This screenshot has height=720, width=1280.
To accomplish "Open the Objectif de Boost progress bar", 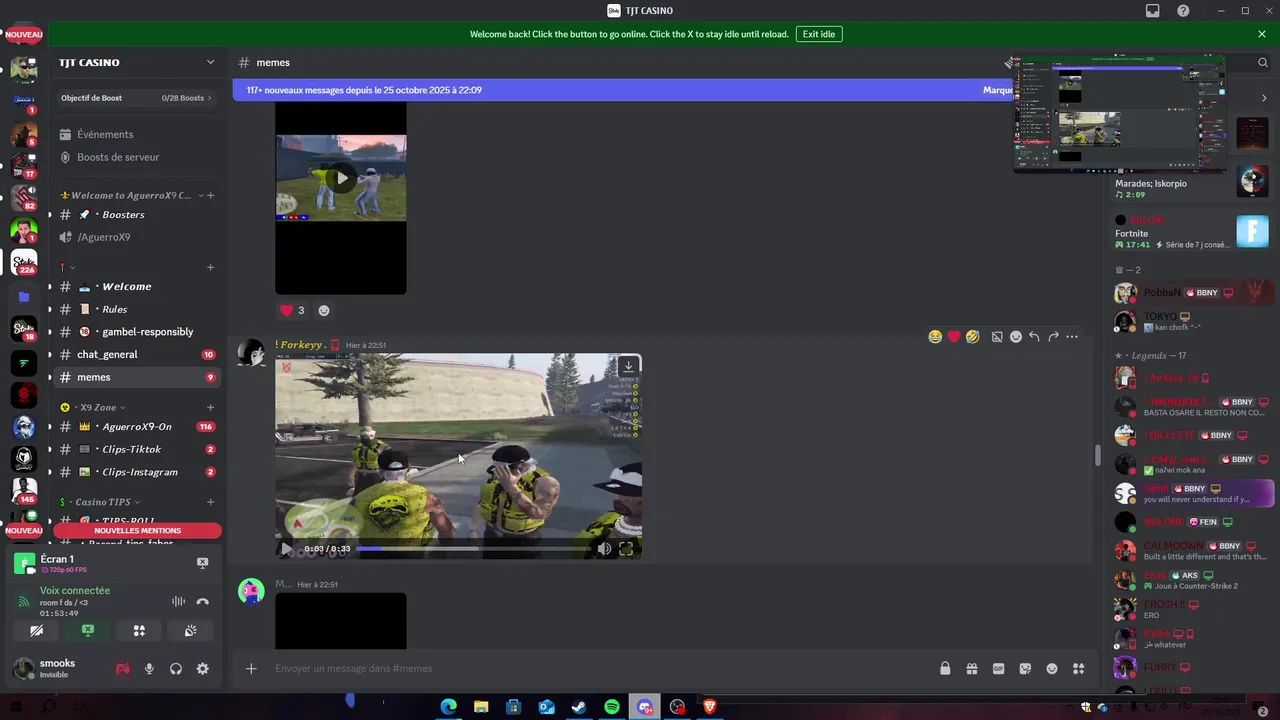I will (136, 98).
